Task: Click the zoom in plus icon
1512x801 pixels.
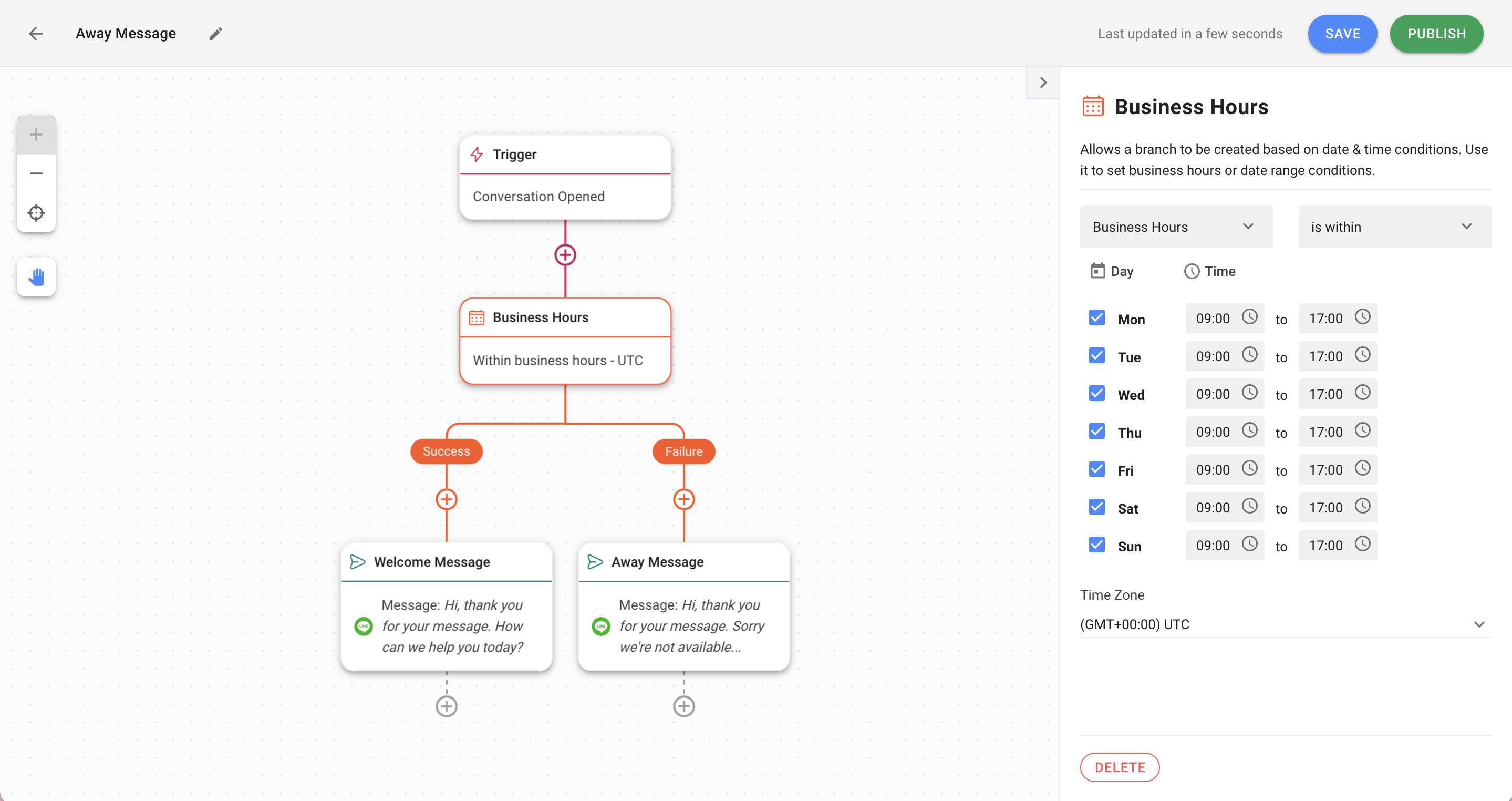Action: (x=35, y=134)
